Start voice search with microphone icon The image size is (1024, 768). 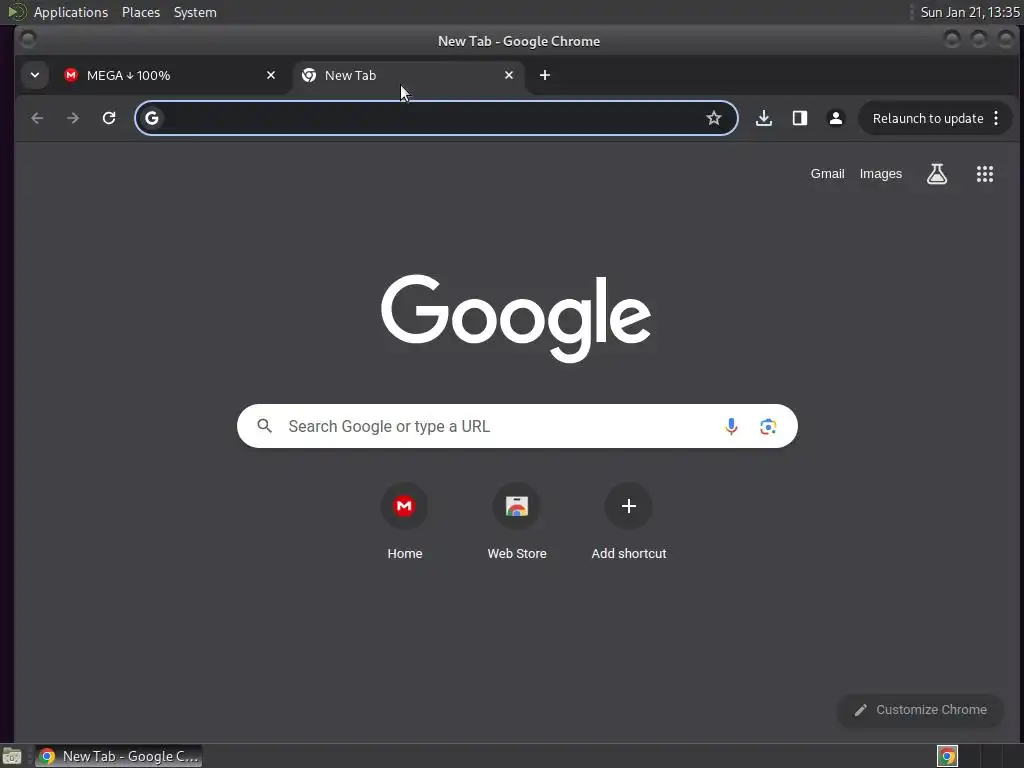tap(731, 426)
